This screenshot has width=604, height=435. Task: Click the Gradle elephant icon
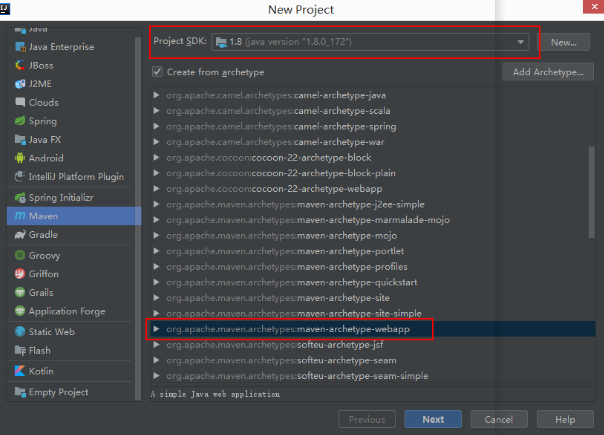click(x=20, y=235)
